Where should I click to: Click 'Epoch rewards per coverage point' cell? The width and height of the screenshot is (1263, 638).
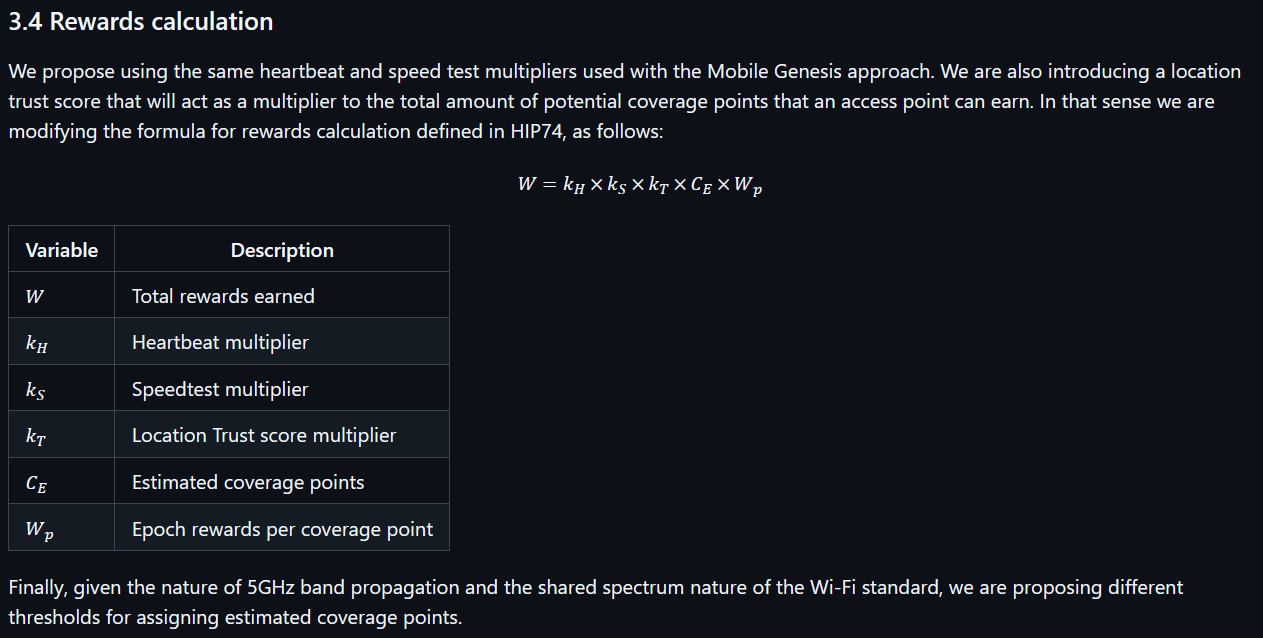[282, 528]
